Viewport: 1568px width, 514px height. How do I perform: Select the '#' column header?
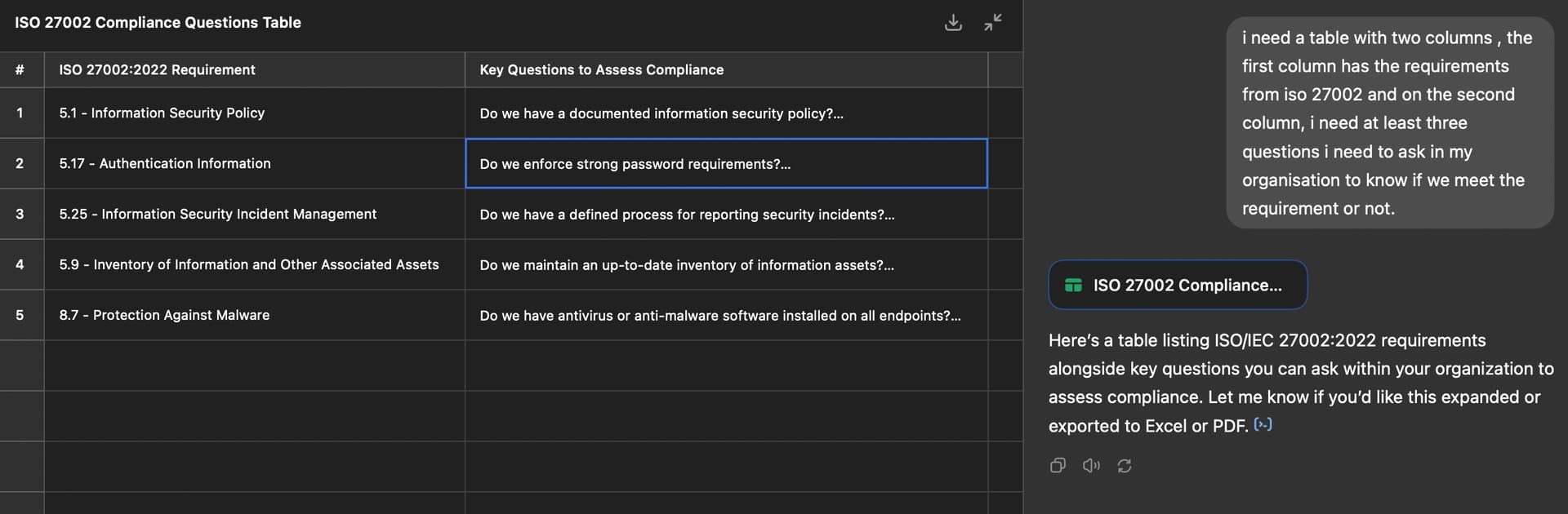(22, 70)
